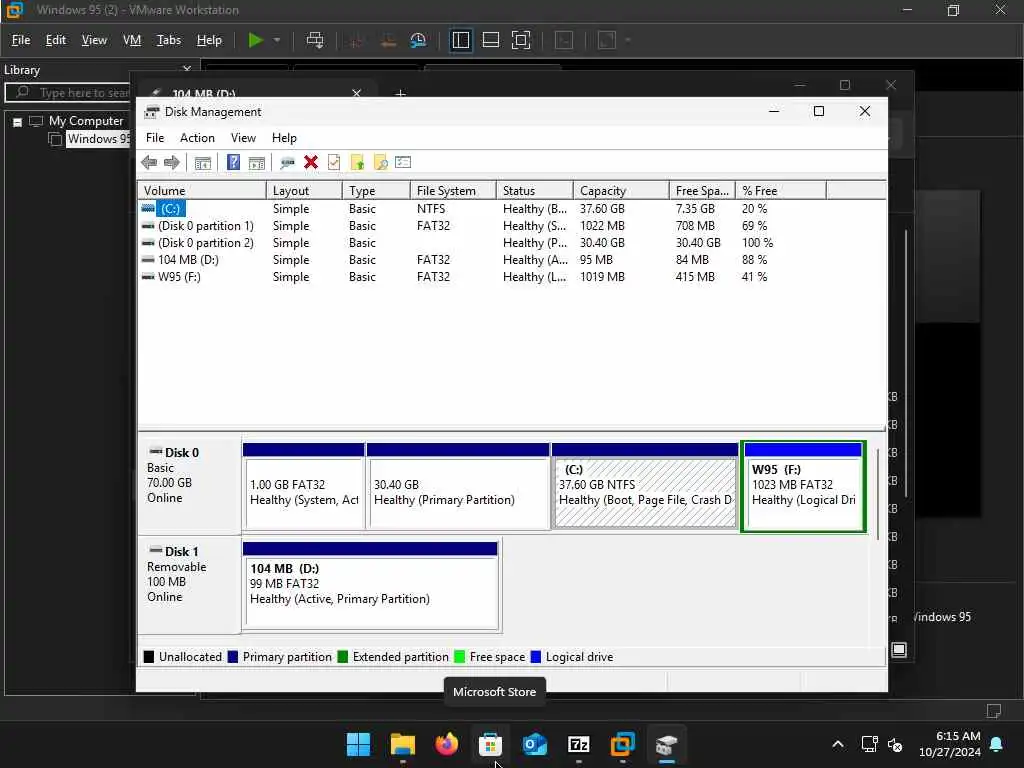Select the (Disk 0 partition 1) volume row
Screen dimensions: 1024x768
[x=511, y=226]
